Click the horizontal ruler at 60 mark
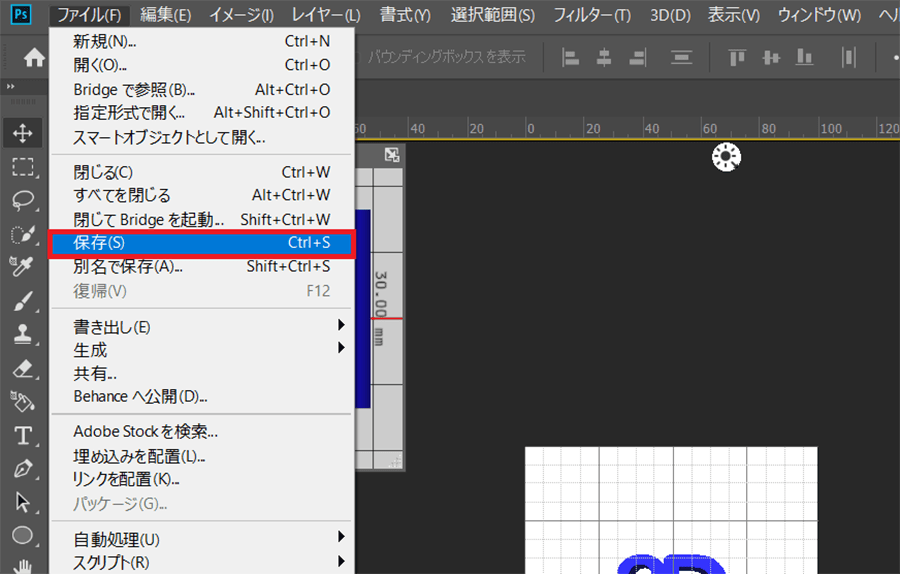This screenshot has width=900, height=574. [x=710, y=129]
